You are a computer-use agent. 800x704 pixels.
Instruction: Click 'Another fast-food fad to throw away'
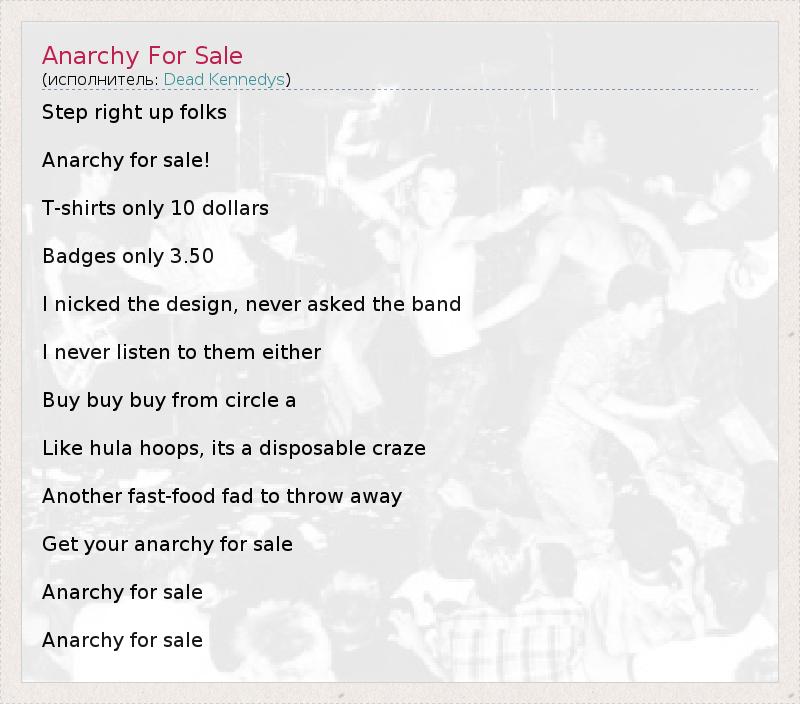click(x=221, y=496)
